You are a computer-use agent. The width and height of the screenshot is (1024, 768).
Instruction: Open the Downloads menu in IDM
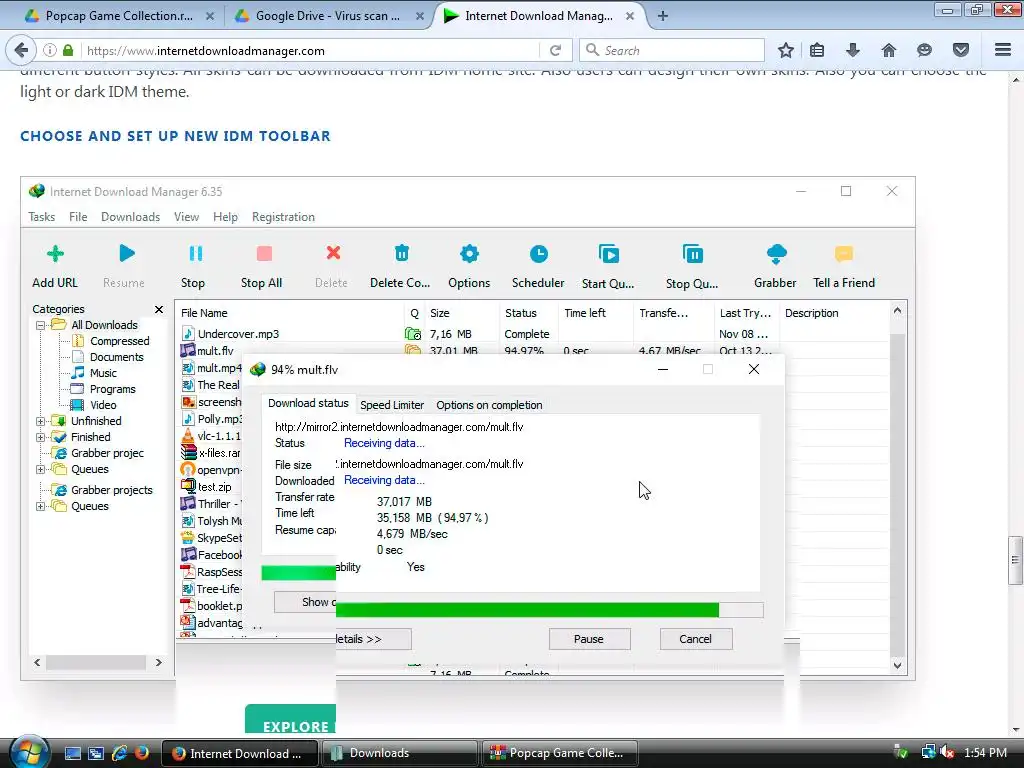click(x=130, y=217)
